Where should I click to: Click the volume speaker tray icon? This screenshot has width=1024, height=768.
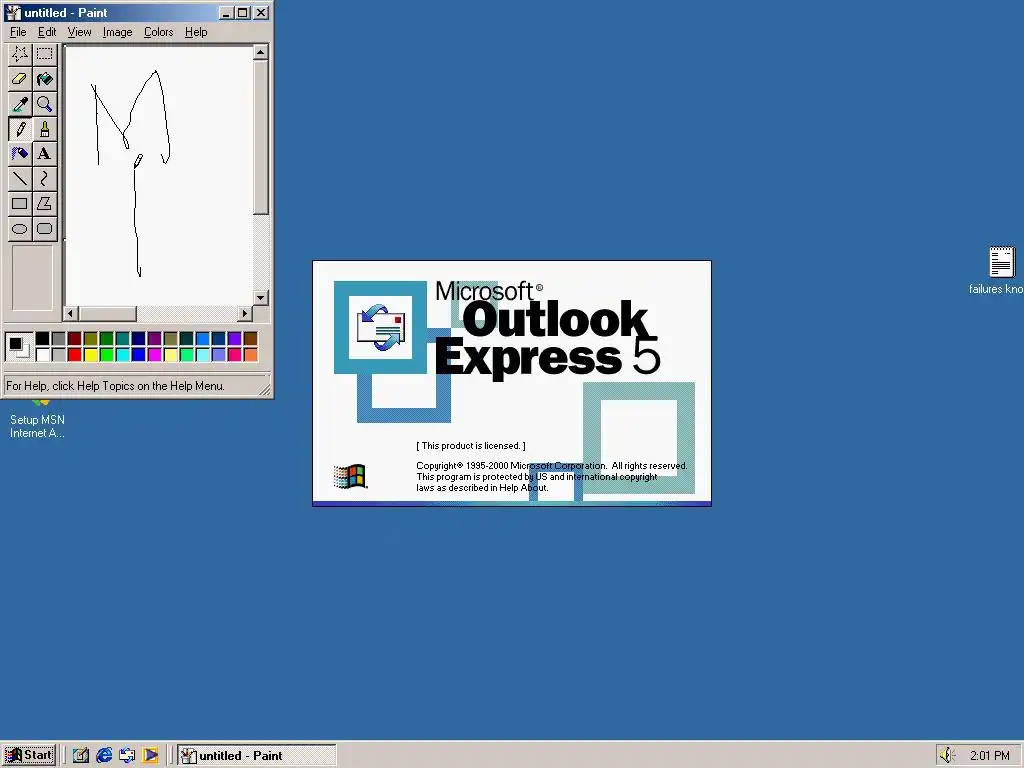948,756
